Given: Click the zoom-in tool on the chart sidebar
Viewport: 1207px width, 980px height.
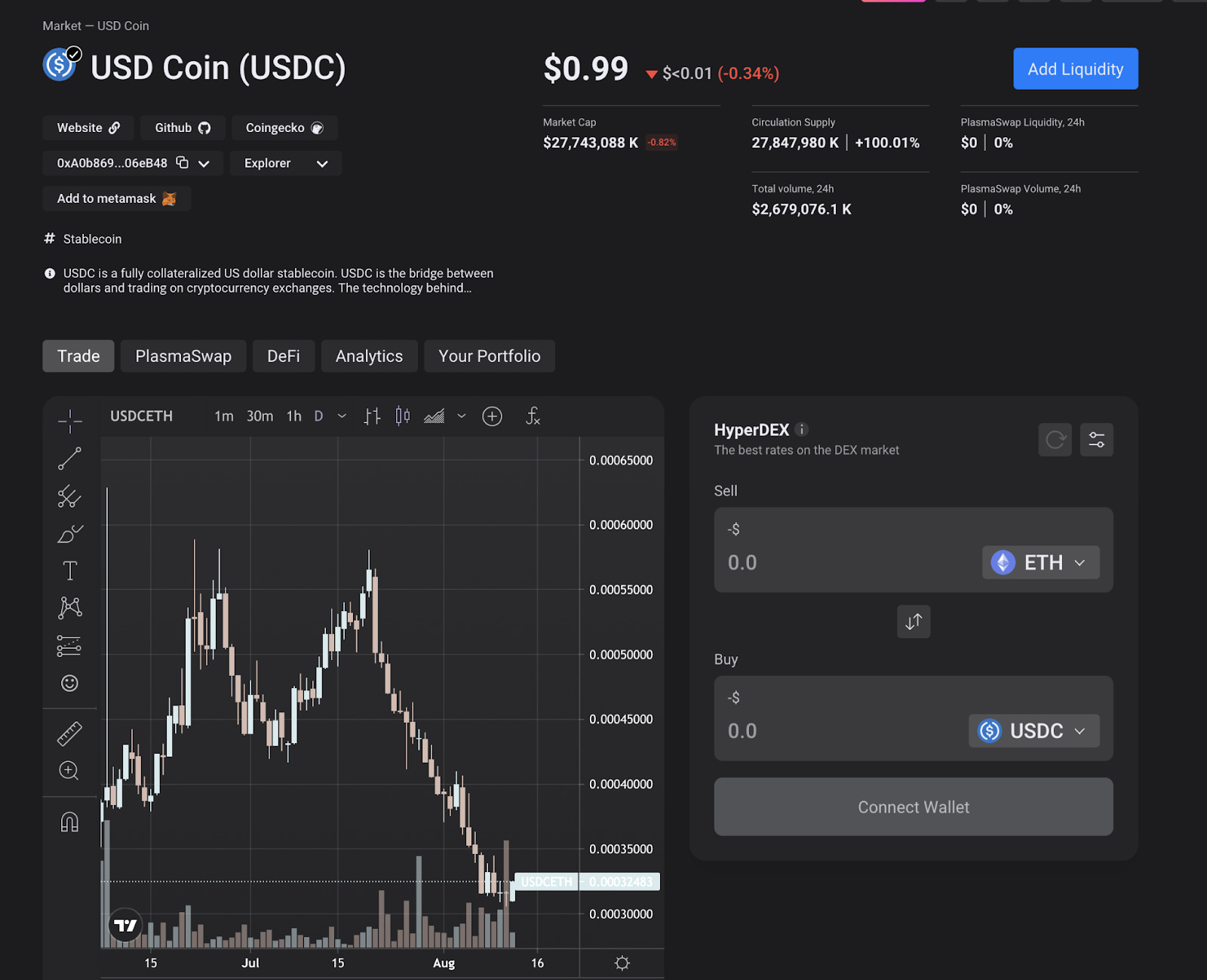Looking at the screenshot, I should pyautogui.click(x=69, y=770).
